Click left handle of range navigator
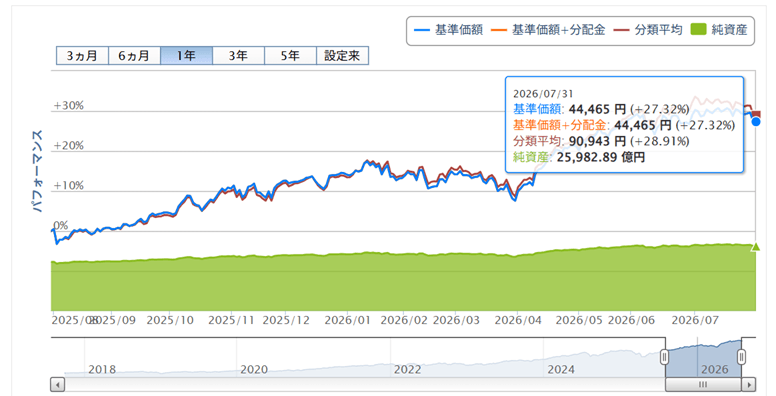776x396 pixels. pyautogui.click(x=665, y=356)
